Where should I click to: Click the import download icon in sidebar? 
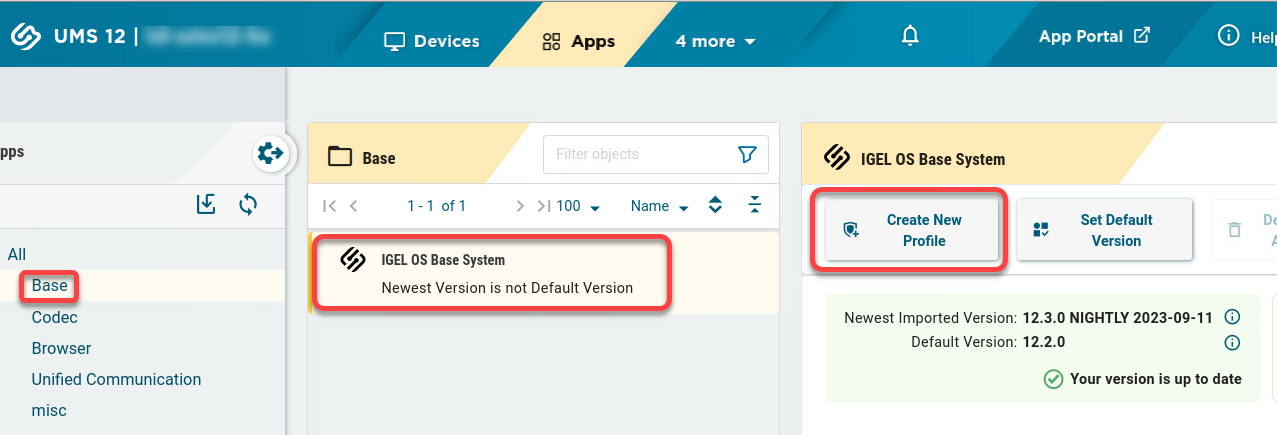pyautogui.click(x=206, y=204)
